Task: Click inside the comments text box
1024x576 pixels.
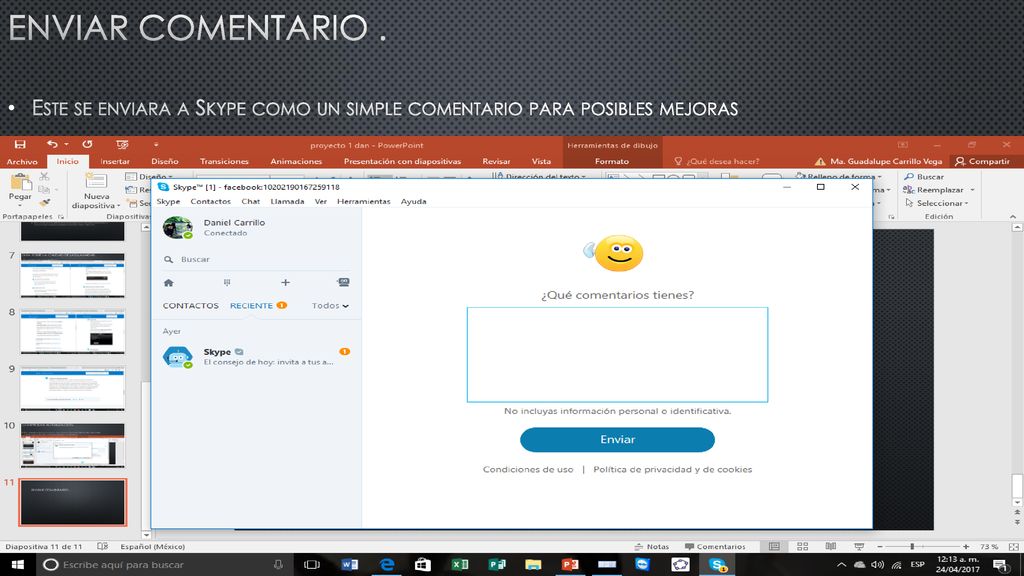Action: [x=617, y=355]
